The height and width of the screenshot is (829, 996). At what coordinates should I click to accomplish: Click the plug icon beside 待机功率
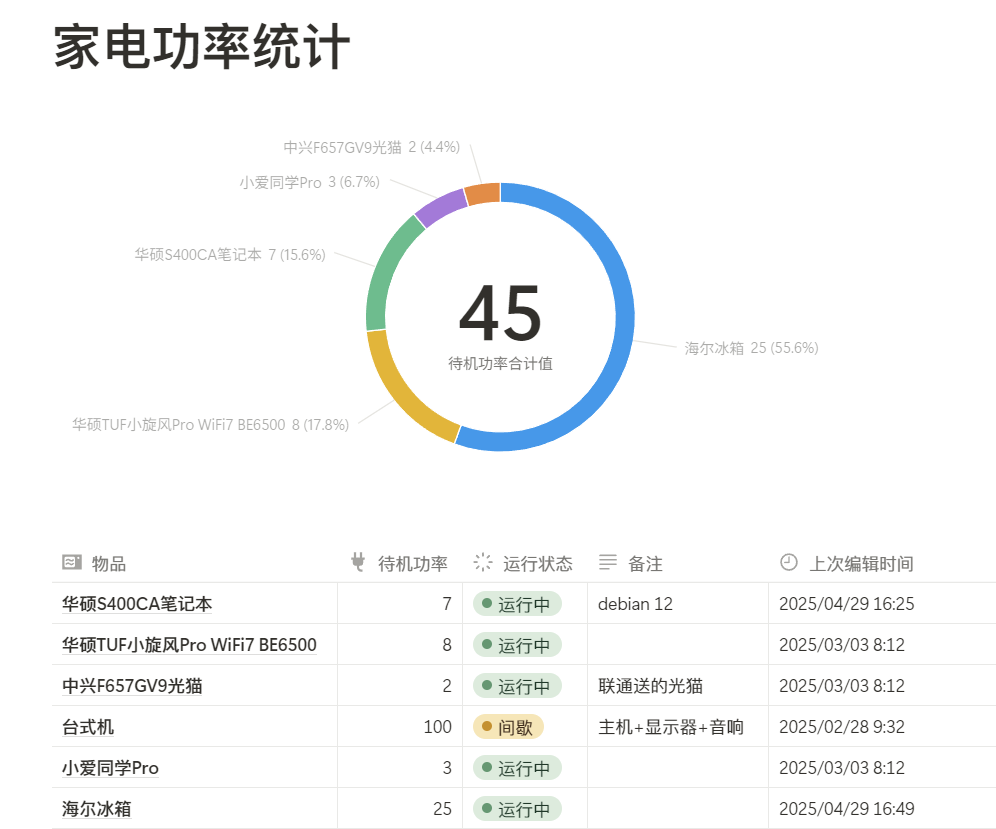point(358,563)
